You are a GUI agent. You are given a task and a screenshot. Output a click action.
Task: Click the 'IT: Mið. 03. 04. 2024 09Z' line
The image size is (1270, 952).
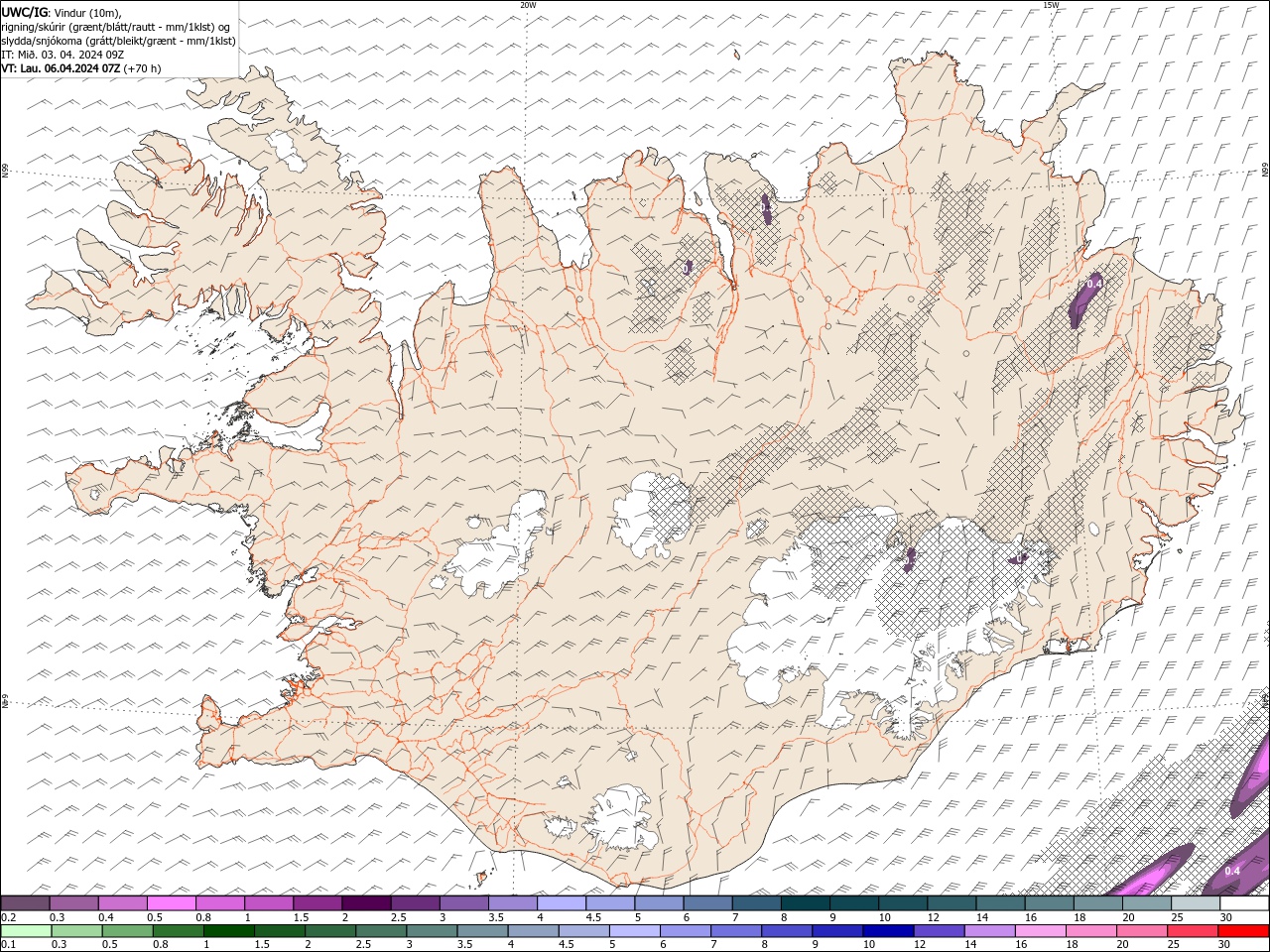pyautogui.click(x=62, y=55)
